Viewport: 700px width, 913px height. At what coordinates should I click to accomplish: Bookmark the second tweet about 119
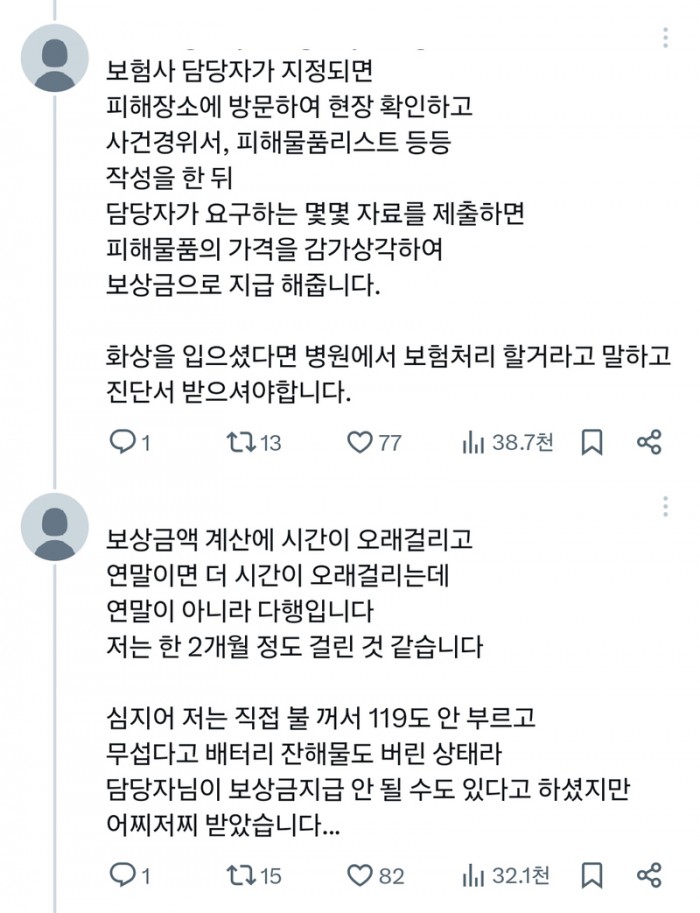[592, 876]
